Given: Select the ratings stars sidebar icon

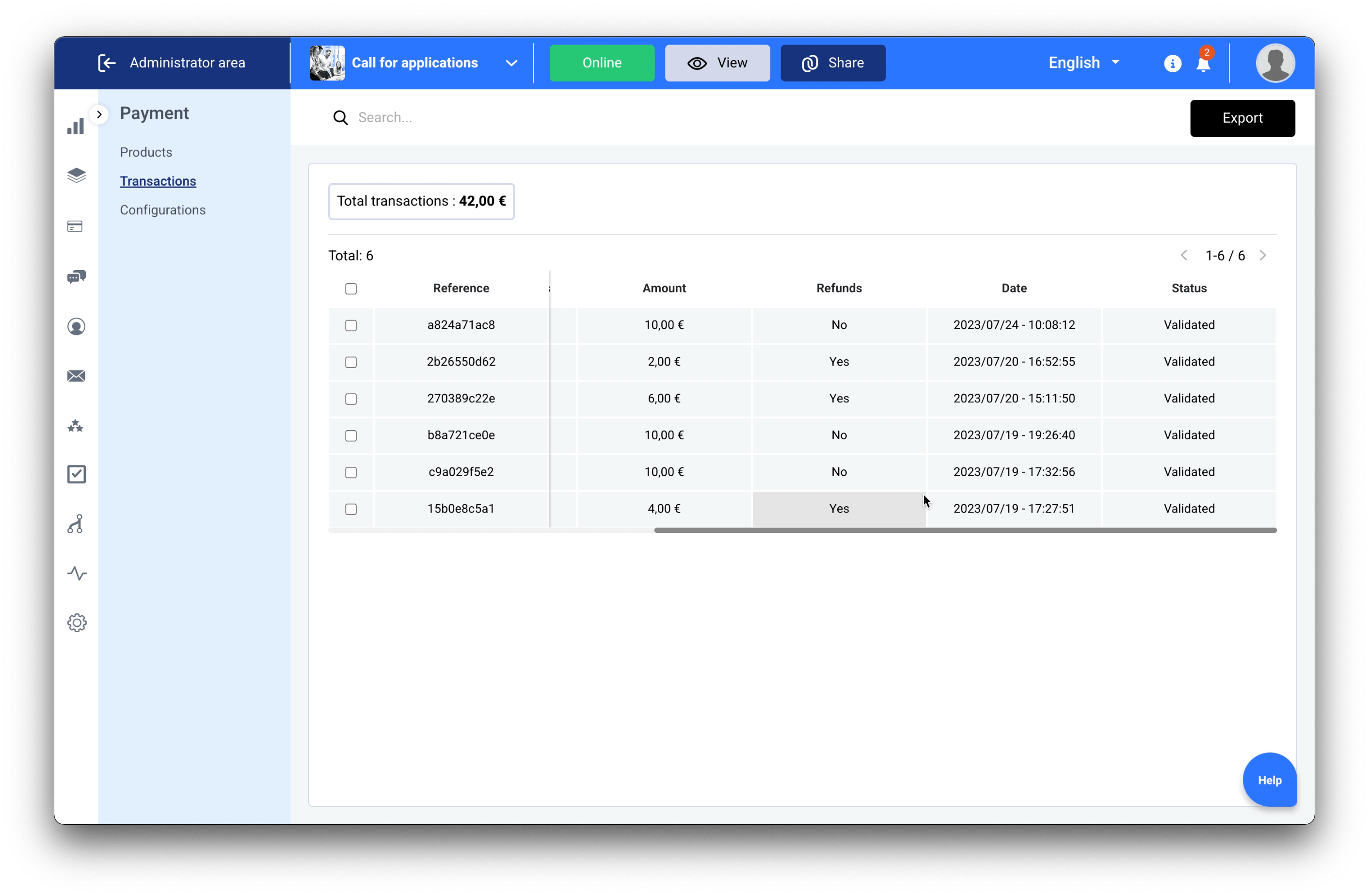Looking at the screenshot, I should (75, 426).
